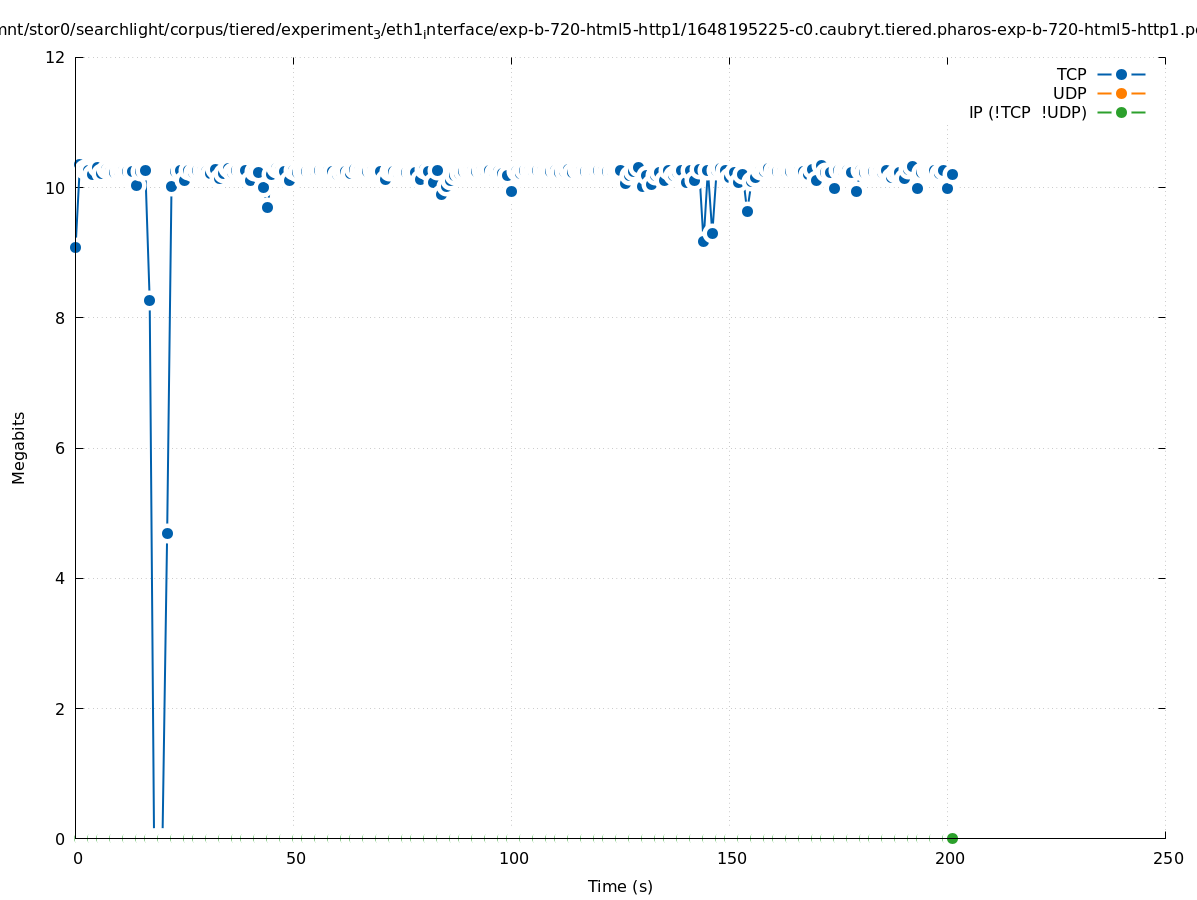Click the 50 tick label on time axis
This screenshot has width=1197, height=900.
[x=294, y=858]
